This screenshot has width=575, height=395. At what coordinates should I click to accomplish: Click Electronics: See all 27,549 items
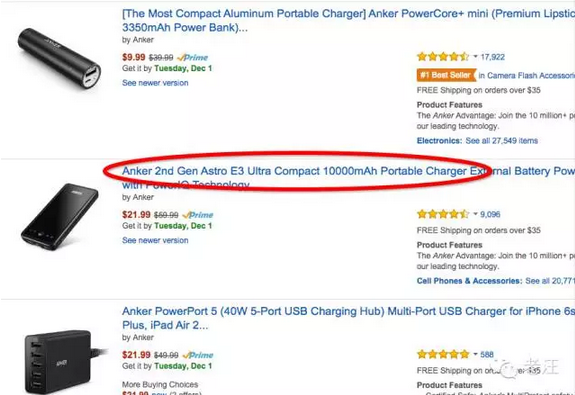point(477,141)
